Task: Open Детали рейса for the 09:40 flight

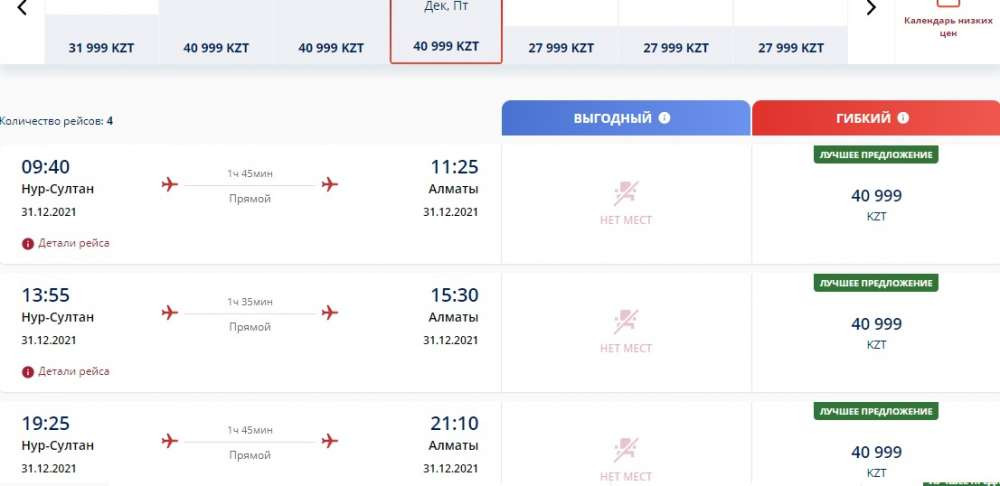Action: (x=73, y=243)
